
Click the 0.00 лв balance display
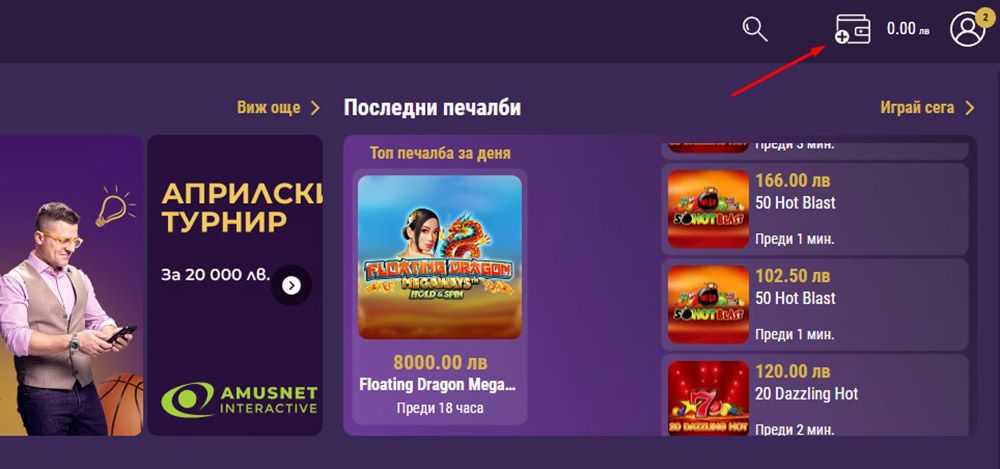(908, 29)
